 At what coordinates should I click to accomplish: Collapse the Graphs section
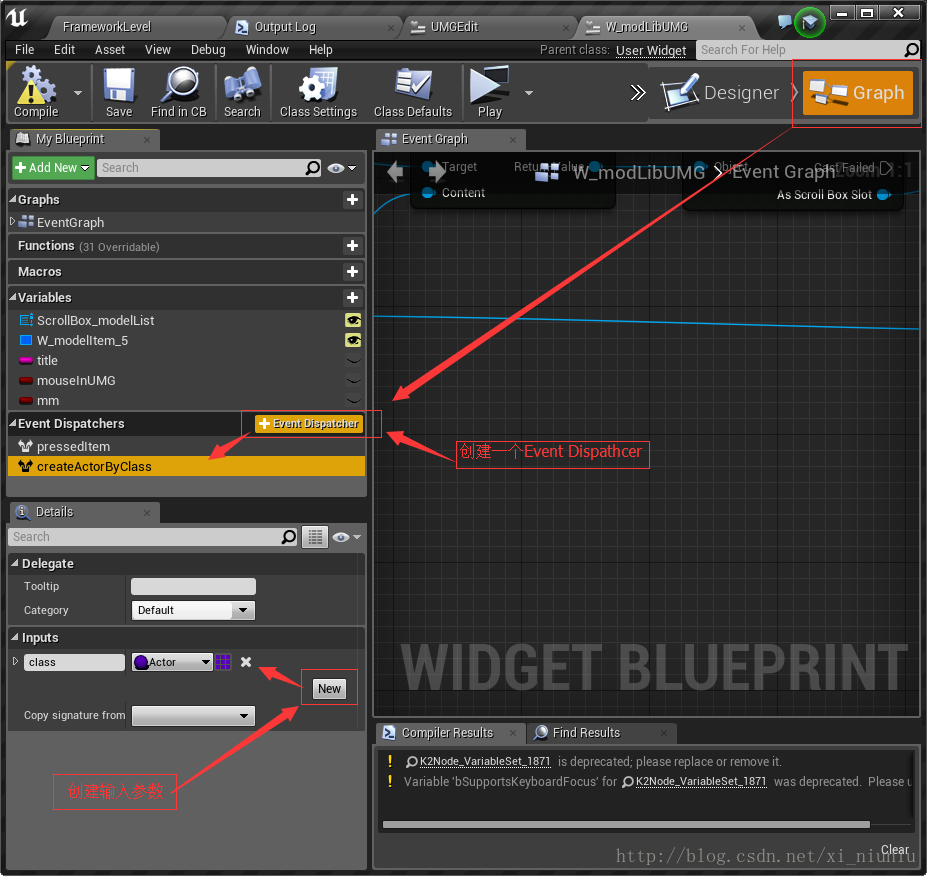[12, 199]
